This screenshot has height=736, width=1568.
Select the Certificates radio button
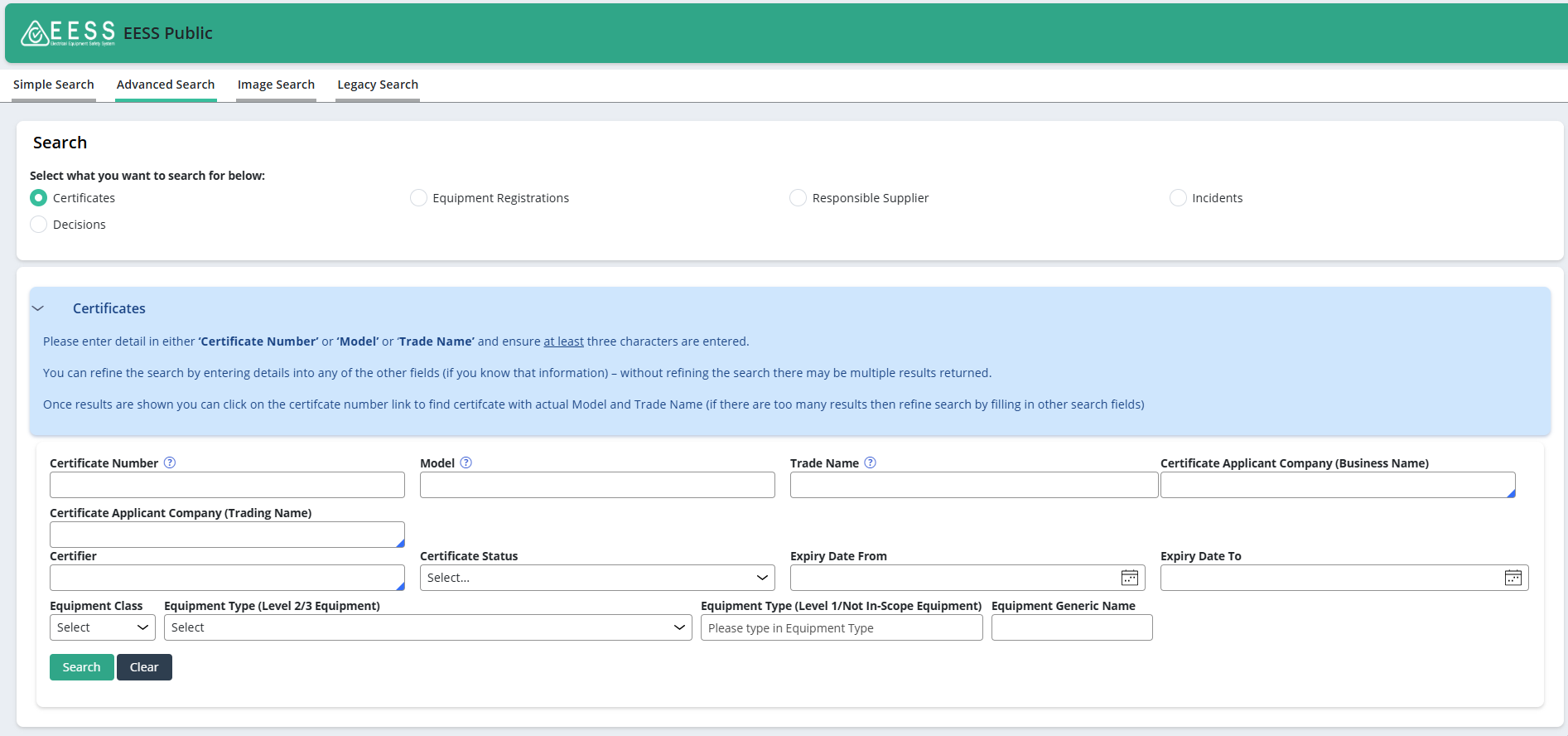(x=38, y=198)
